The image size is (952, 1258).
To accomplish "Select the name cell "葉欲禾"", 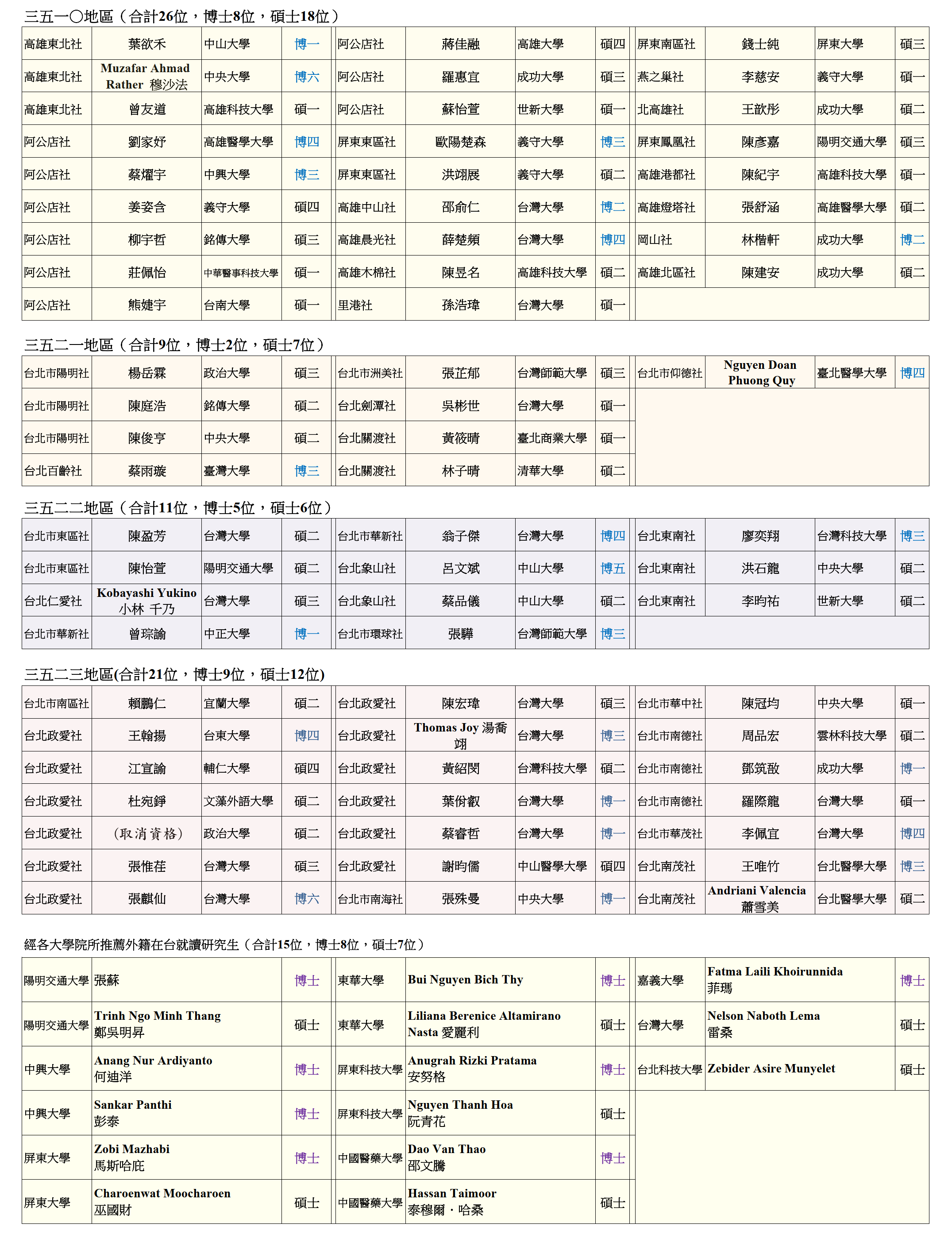I will [x=146, y=44].
